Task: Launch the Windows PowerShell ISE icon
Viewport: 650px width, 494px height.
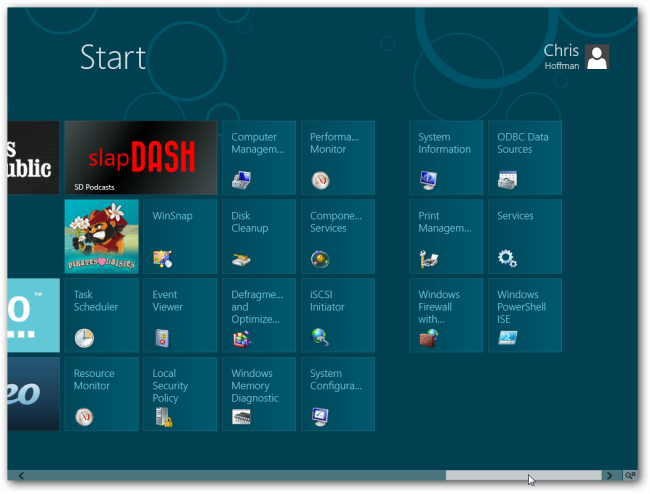Action: pyautogui.click(x=507, y=337)
